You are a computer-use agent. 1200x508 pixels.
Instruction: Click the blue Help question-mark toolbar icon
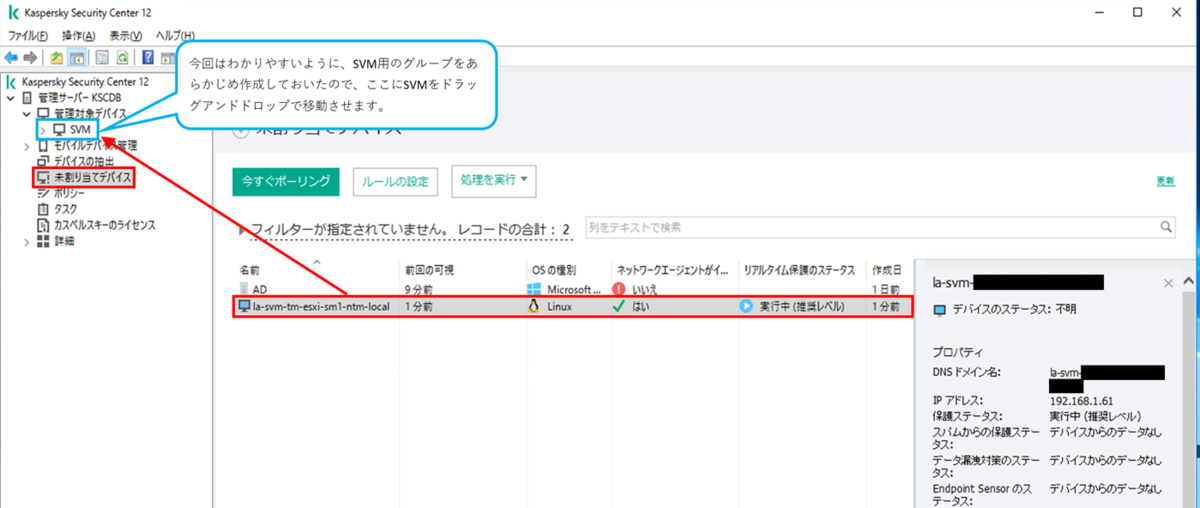point(148,57)
